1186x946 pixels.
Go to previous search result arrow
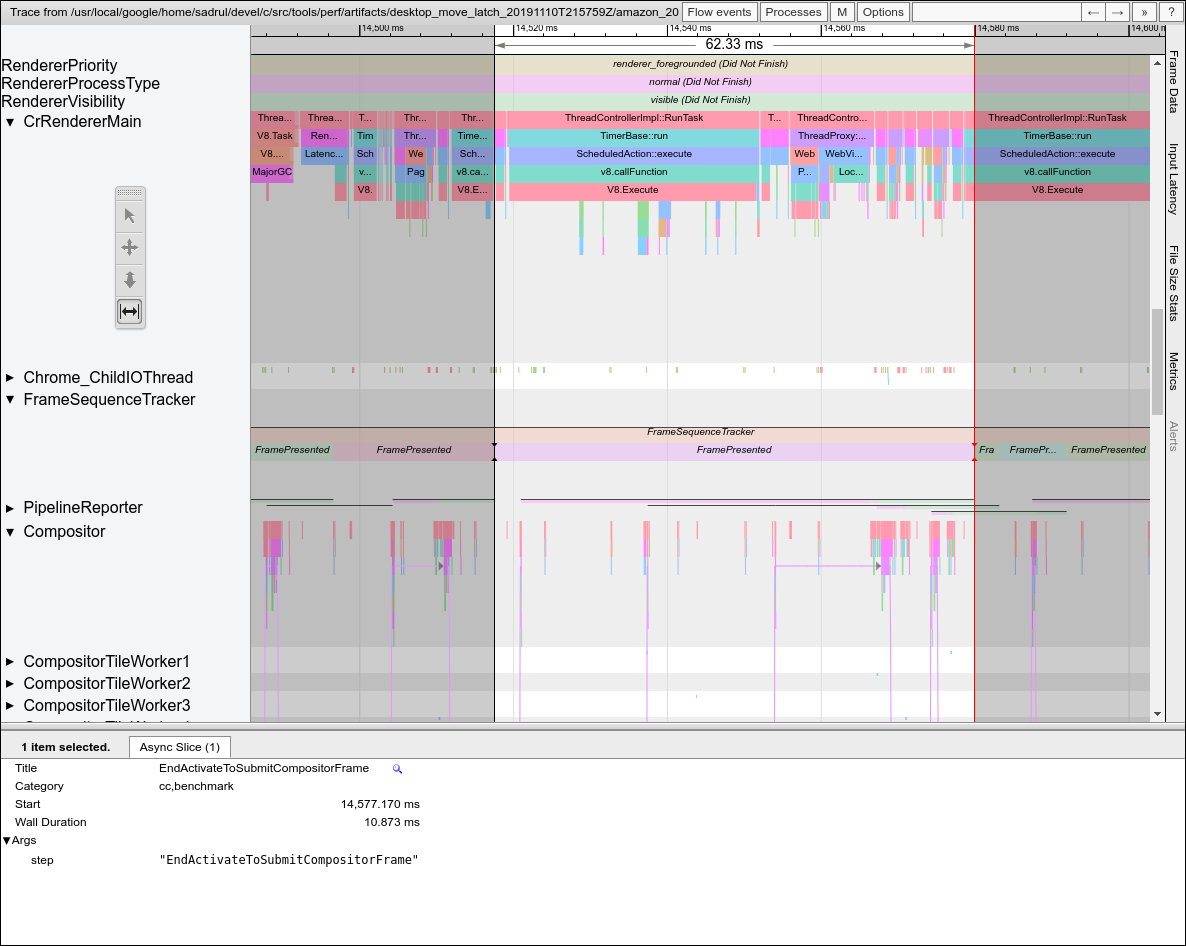point(1094,12)
